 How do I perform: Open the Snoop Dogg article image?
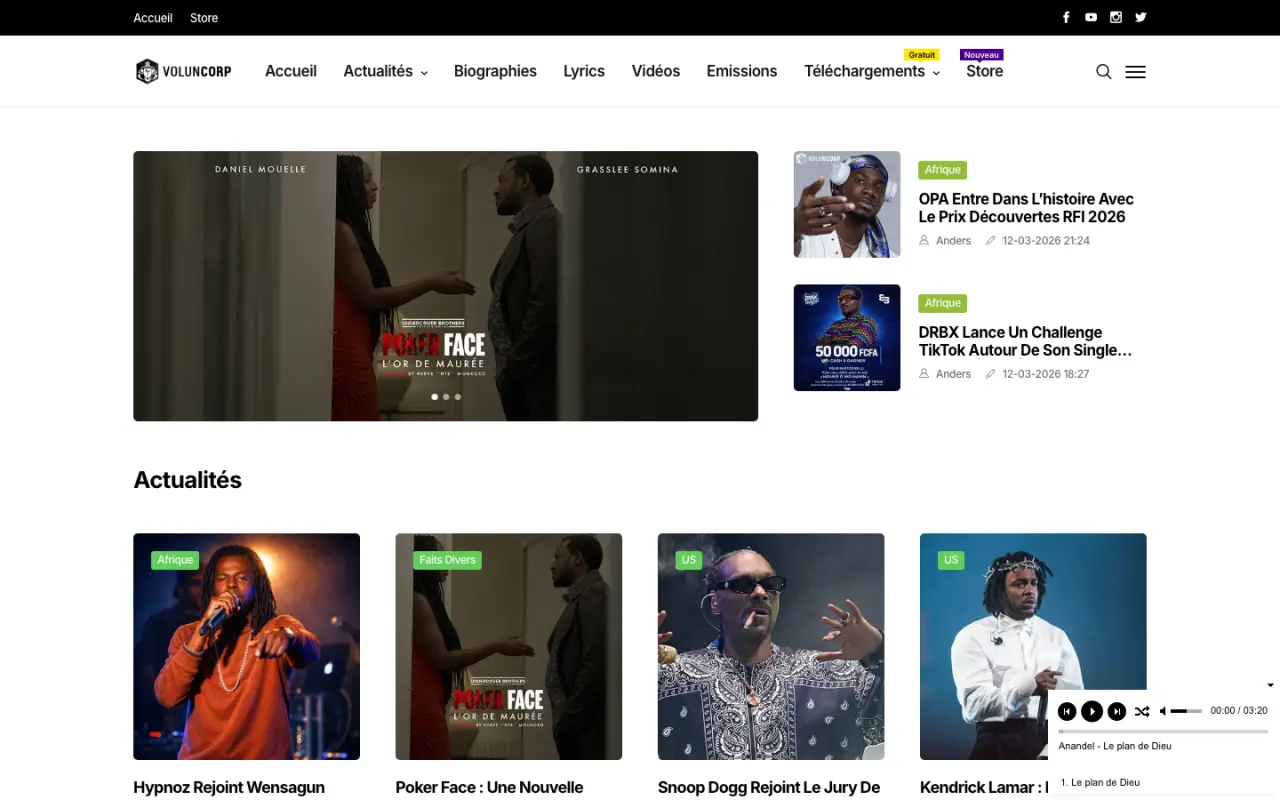(771, 646)
